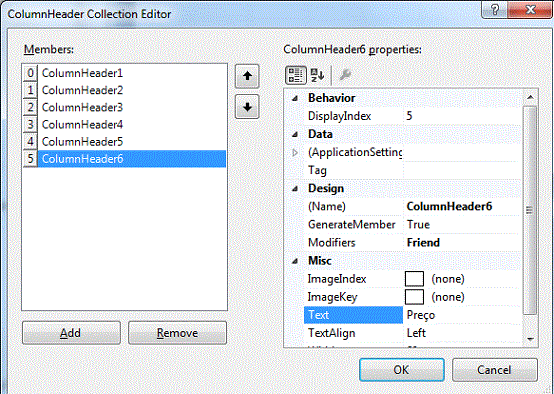Click the ImageIndex preview box
Image resolution: width=554 pixels, height=394 pixels.
pyautogui.click(x=414, y=279)
